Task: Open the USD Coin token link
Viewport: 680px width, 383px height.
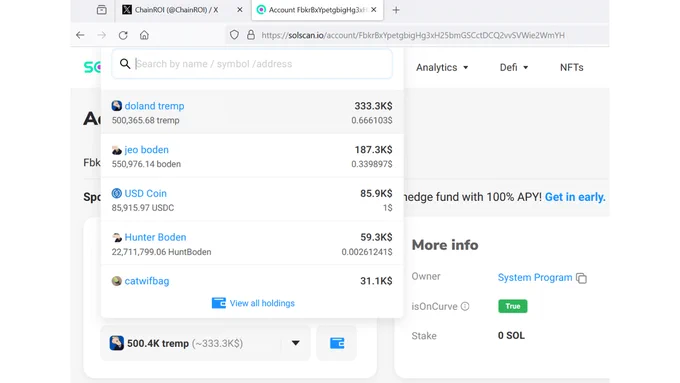Action: [x=145, y=193]
